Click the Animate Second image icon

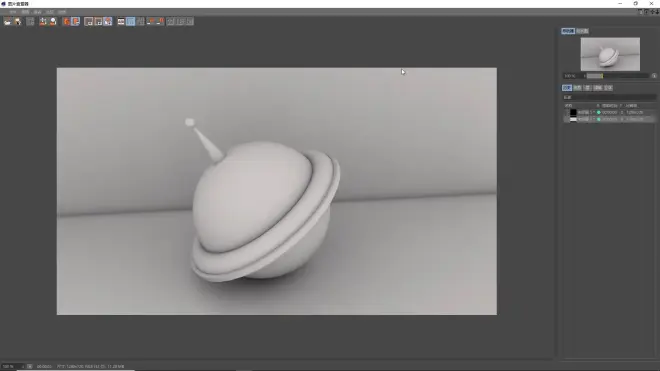(121, 21)
